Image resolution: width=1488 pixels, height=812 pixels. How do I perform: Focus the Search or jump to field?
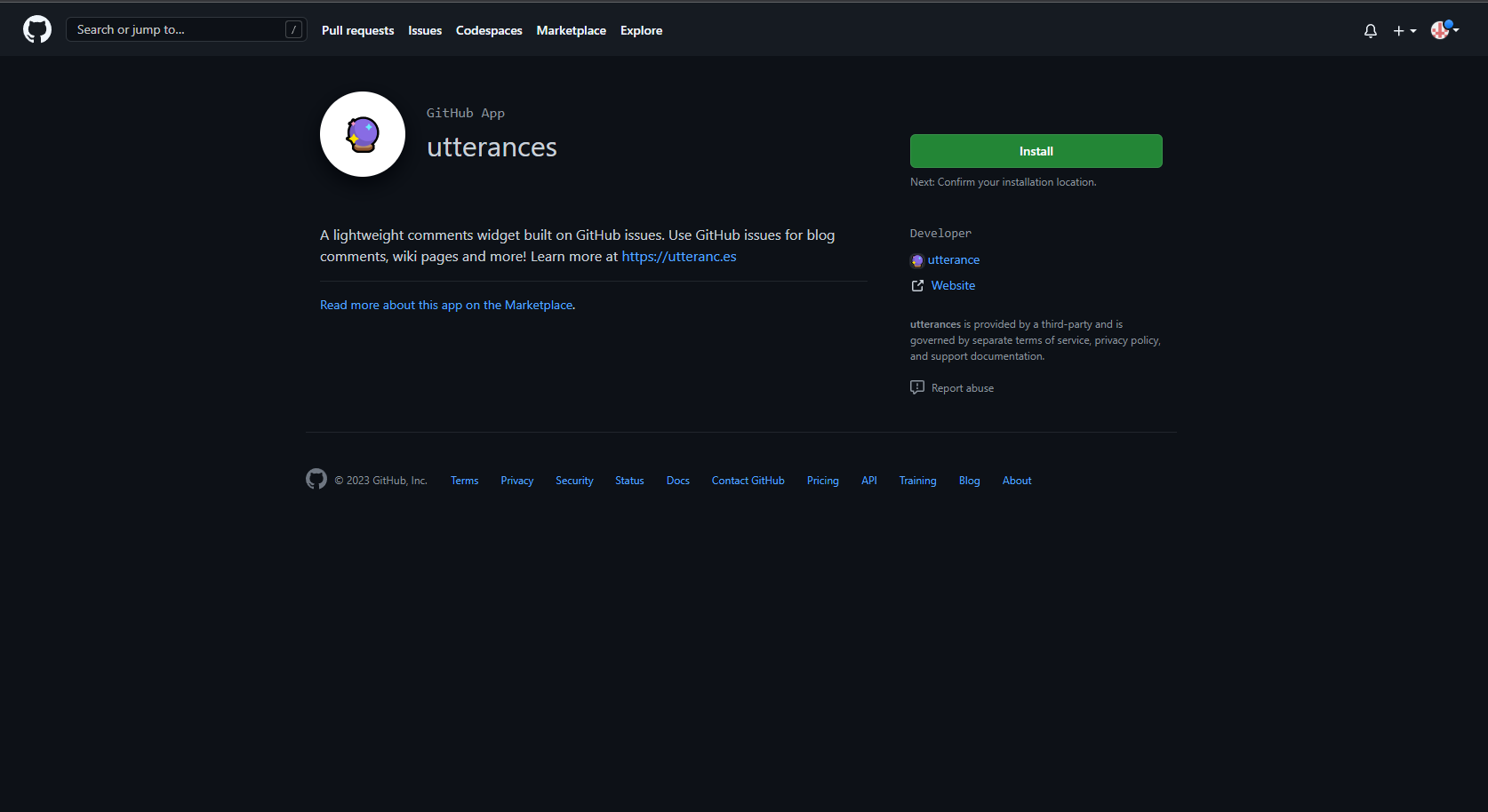(187, 29)
